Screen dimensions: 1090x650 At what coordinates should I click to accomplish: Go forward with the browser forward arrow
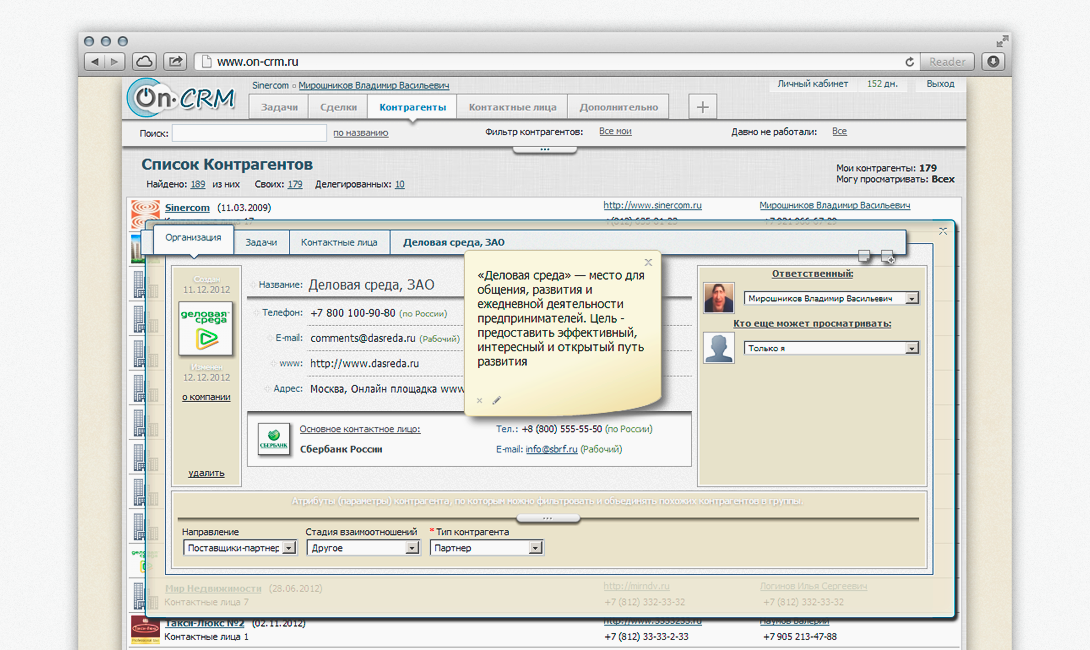[x=115, y=62]
